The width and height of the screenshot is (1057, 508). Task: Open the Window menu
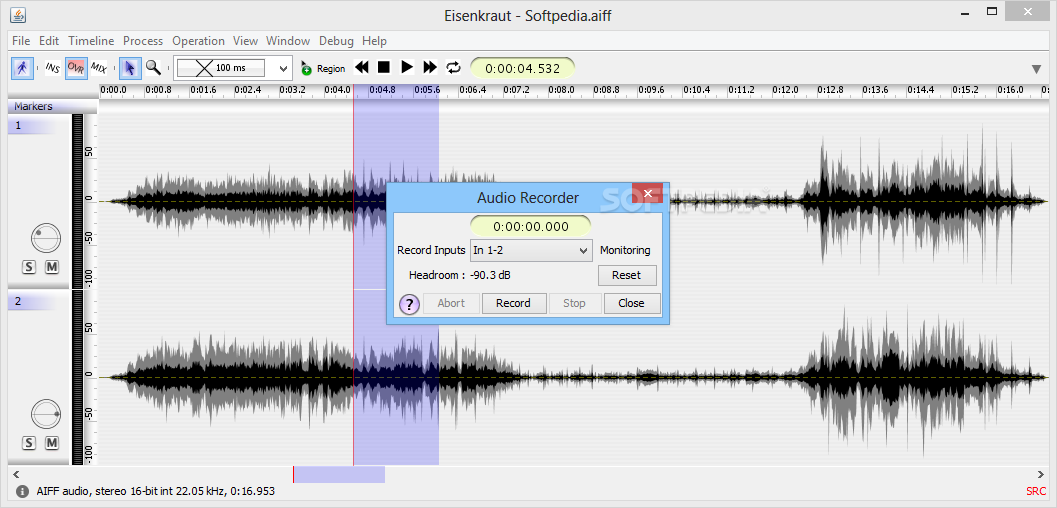[x=288, y=41]
